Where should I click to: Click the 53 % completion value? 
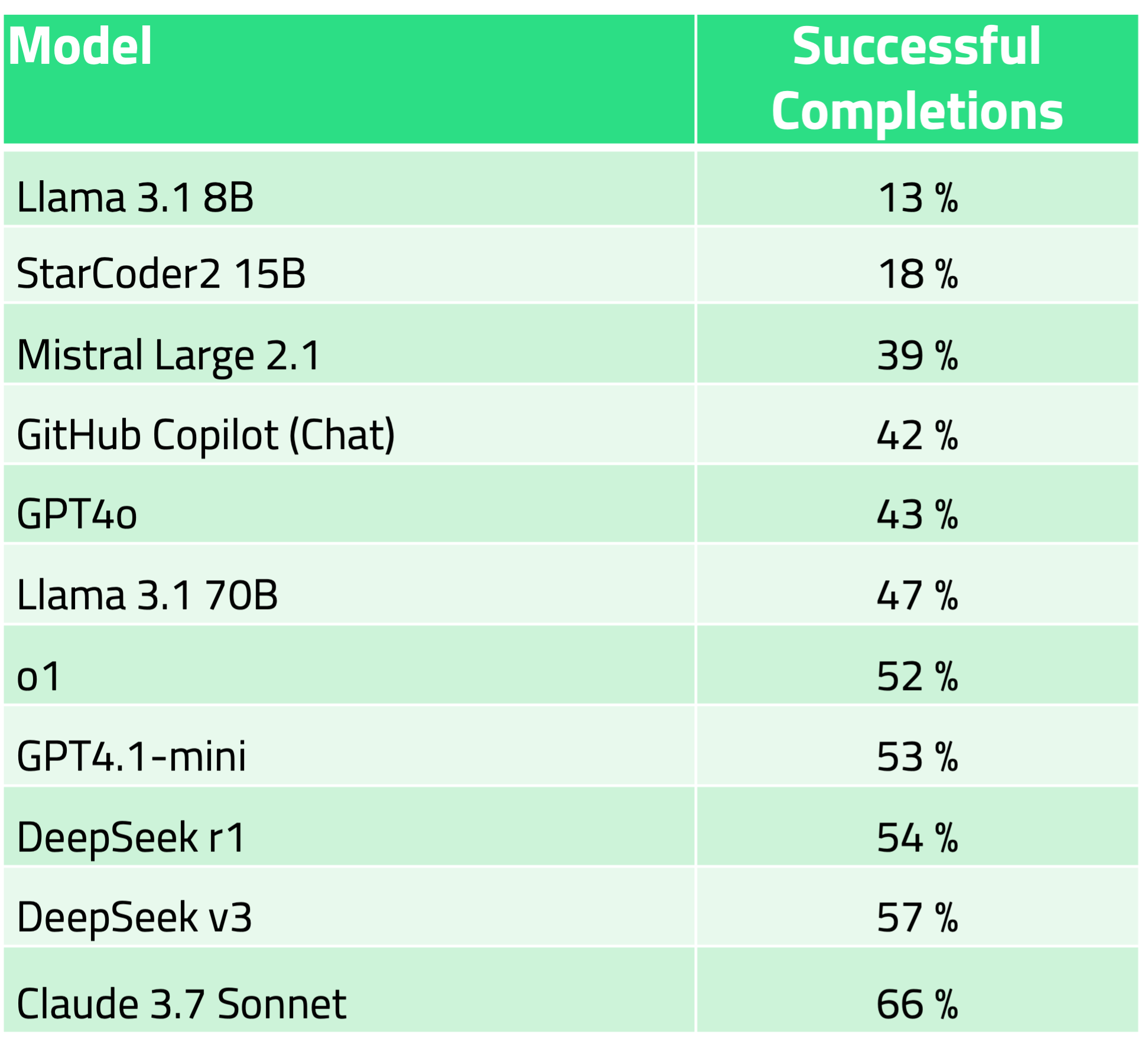917,757
